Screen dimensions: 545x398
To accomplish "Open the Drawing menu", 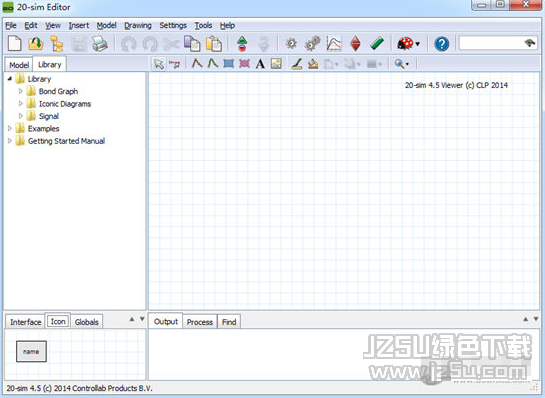I will click(x=138, y=25).
